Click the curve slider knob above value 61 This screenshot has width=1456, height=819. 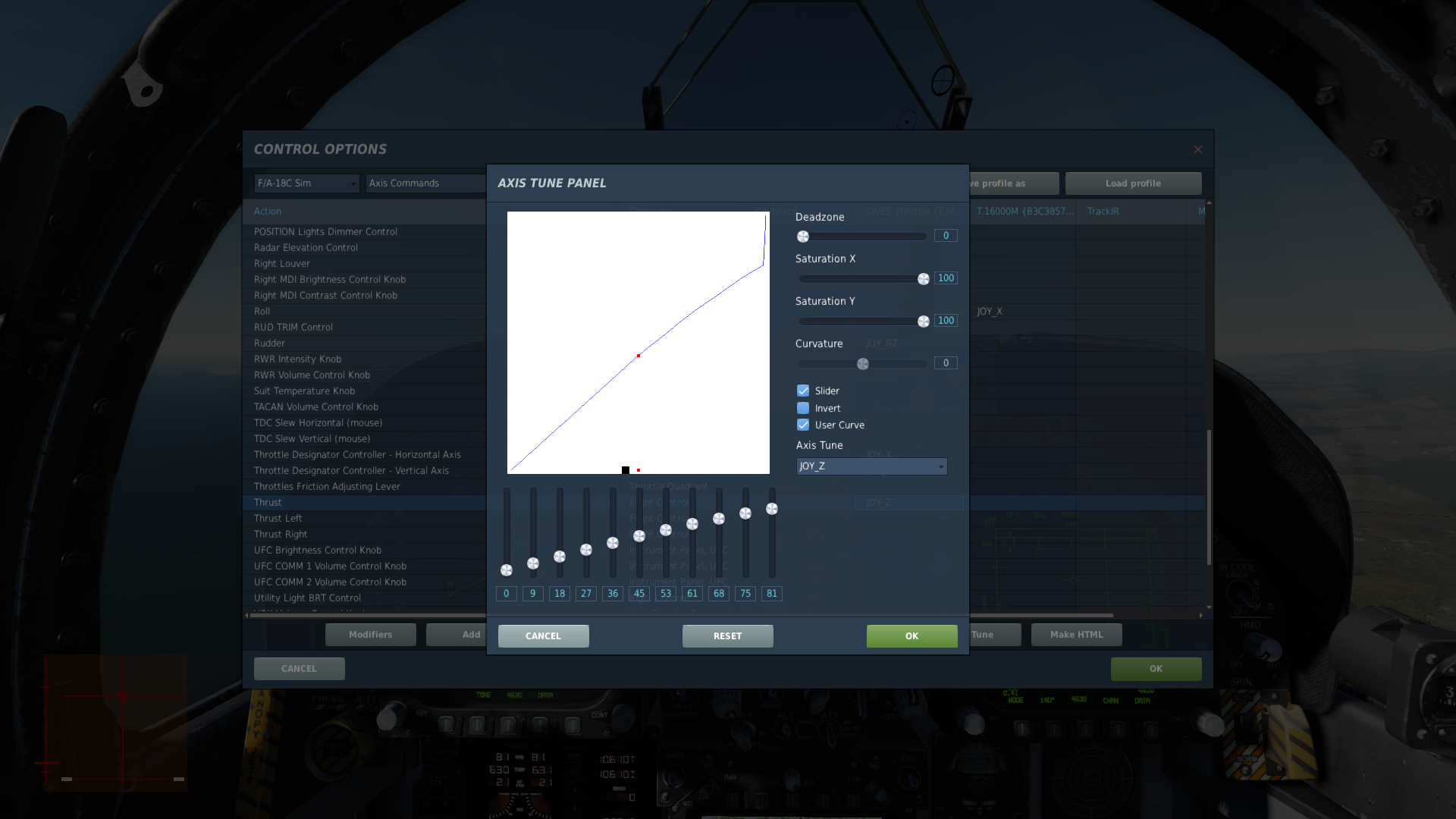692,524
